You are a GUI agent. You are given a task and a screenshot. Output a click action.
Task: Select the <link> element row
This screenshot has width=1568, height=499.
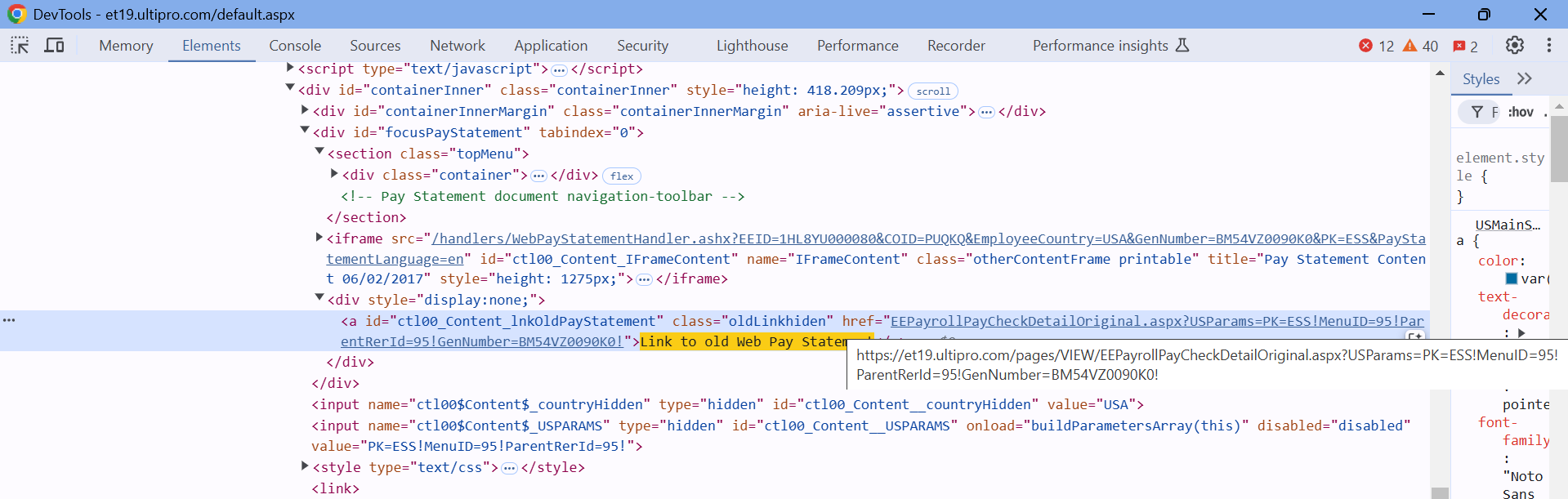[x=335, y=488]
